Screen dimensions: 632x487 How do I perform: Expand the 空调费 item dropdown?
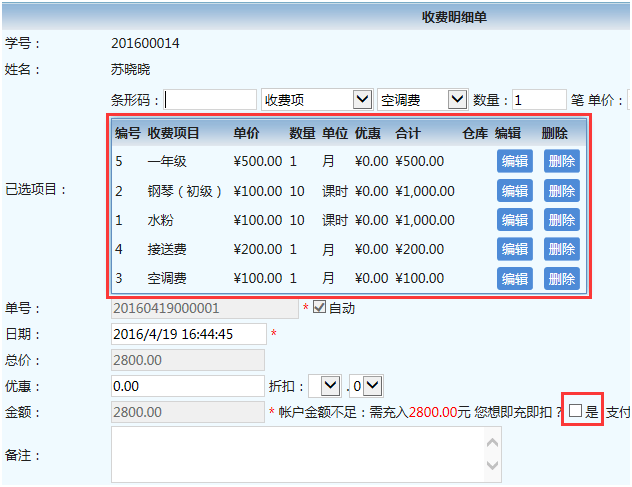coord(422,100)
